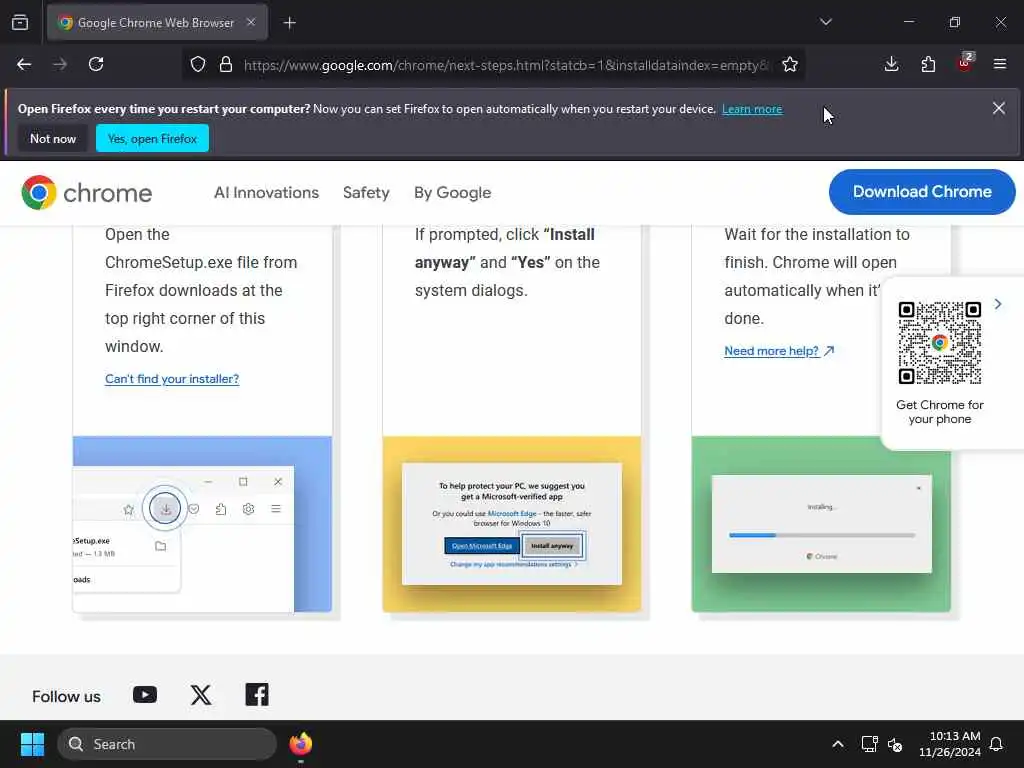
Task: Reload the current page
Action: coord(96,64)
